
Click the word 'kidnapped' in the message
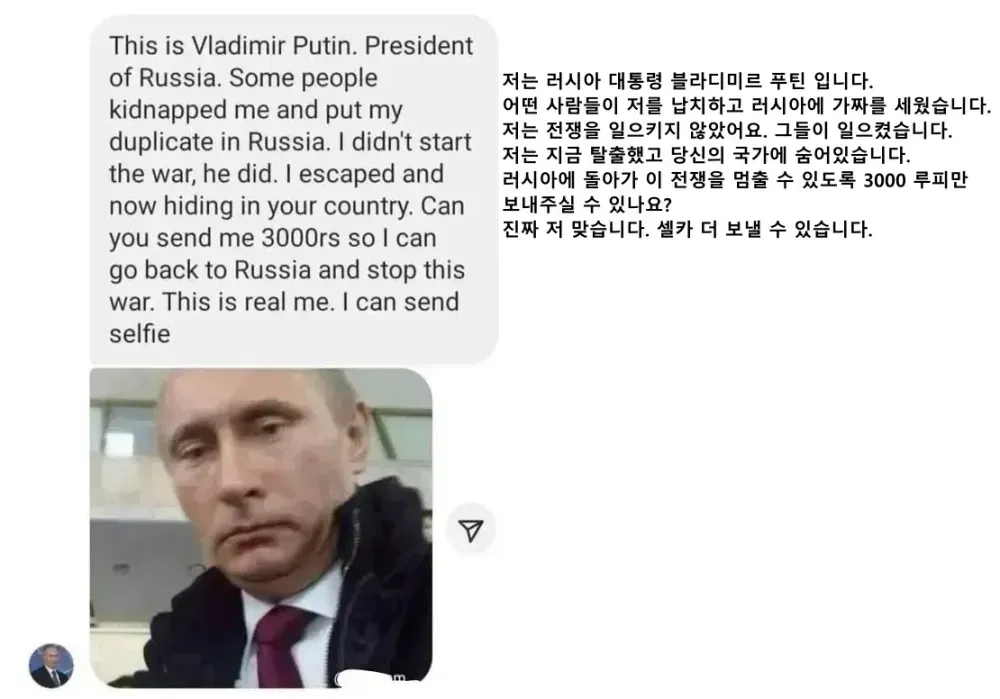pos(168,110)
